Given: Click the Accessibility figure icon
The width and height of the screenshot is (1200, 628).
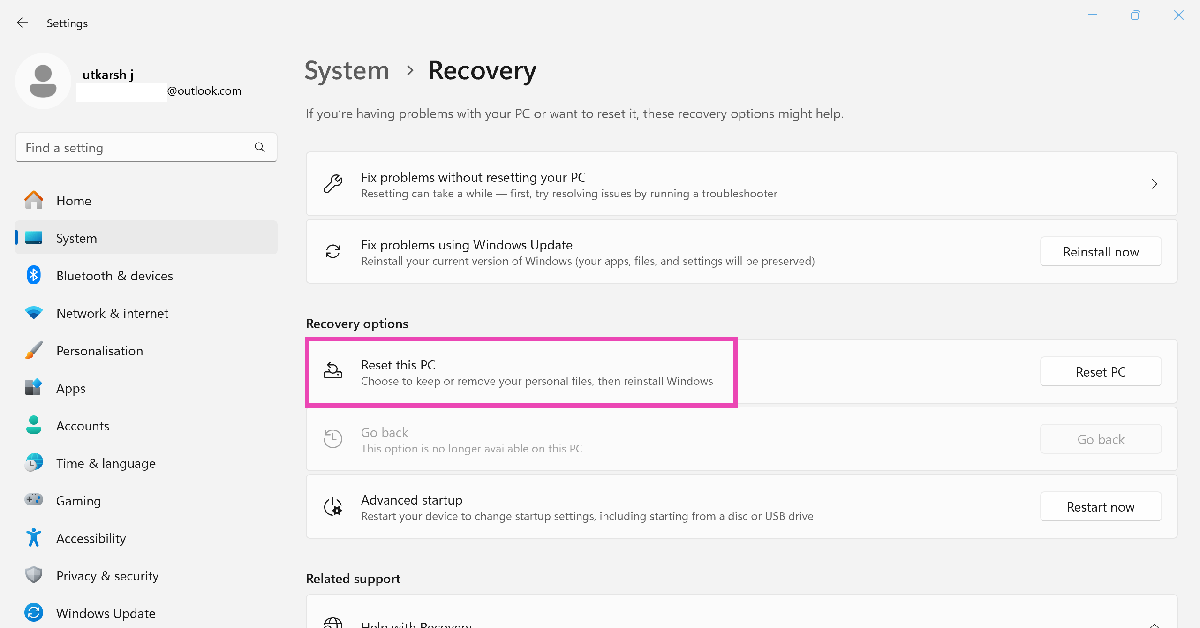Looking at the screenshot, I should pyautogui.click(x=34, y=538).
